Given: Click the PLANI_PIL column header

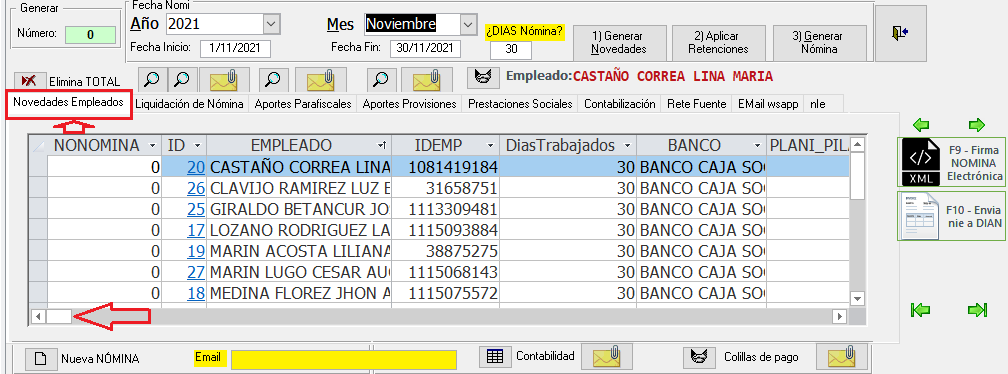Looking at the screenshot, I should click(808, 145).
